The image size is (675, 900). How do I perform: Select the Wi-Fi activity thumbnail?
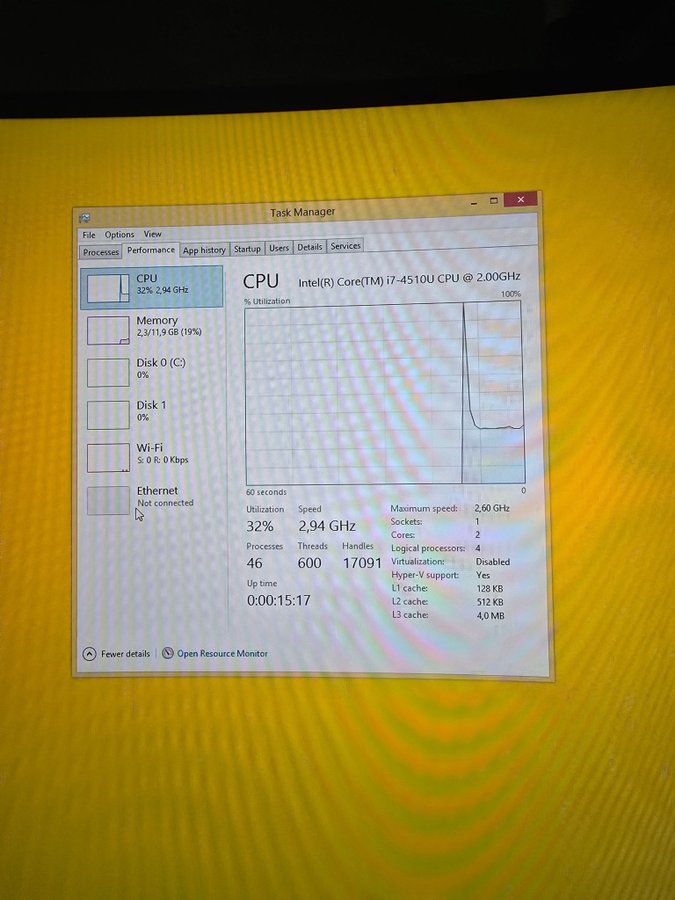coord(108,457)
